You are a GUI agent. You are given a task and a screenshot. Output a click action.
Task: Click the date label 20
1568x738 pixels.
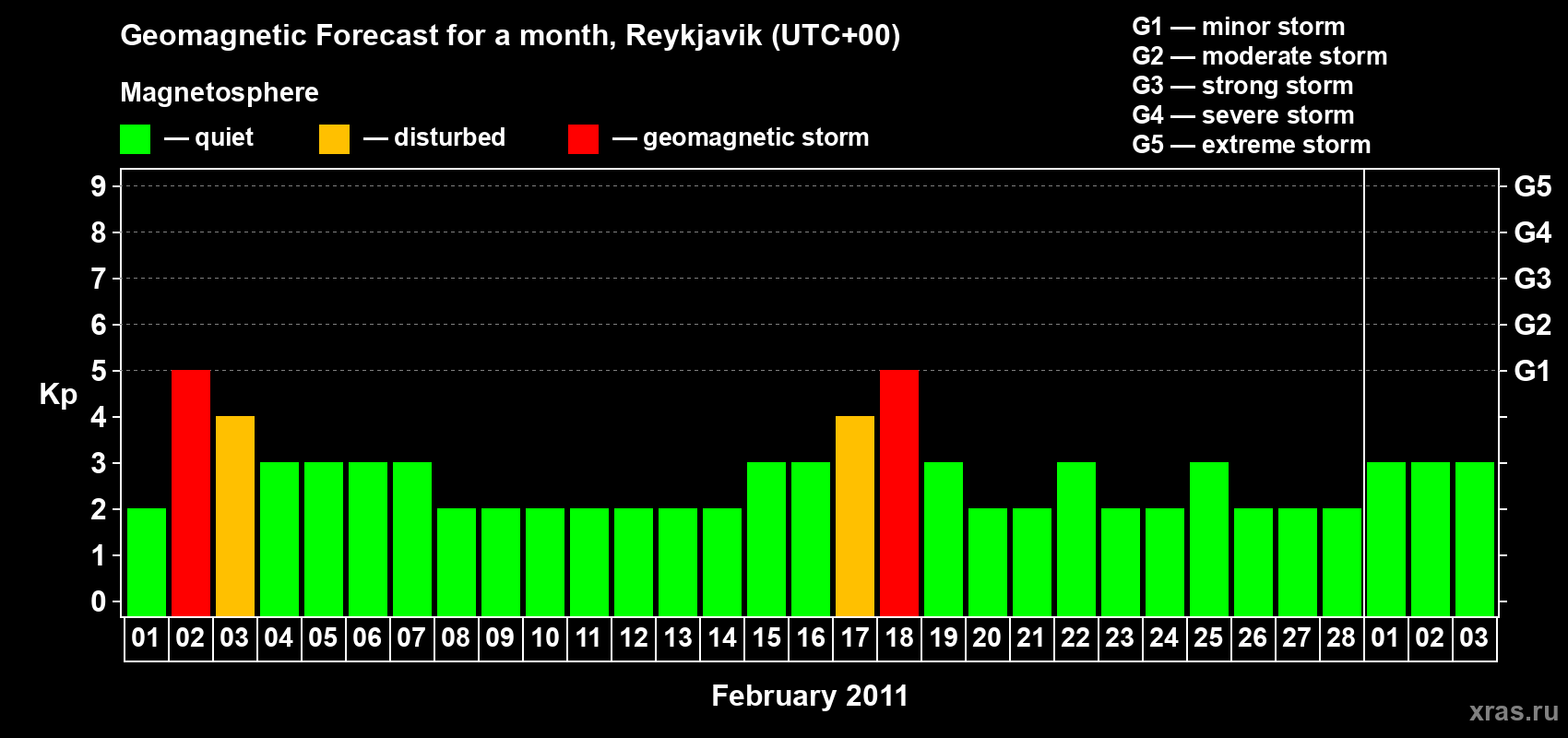(987, 637)
